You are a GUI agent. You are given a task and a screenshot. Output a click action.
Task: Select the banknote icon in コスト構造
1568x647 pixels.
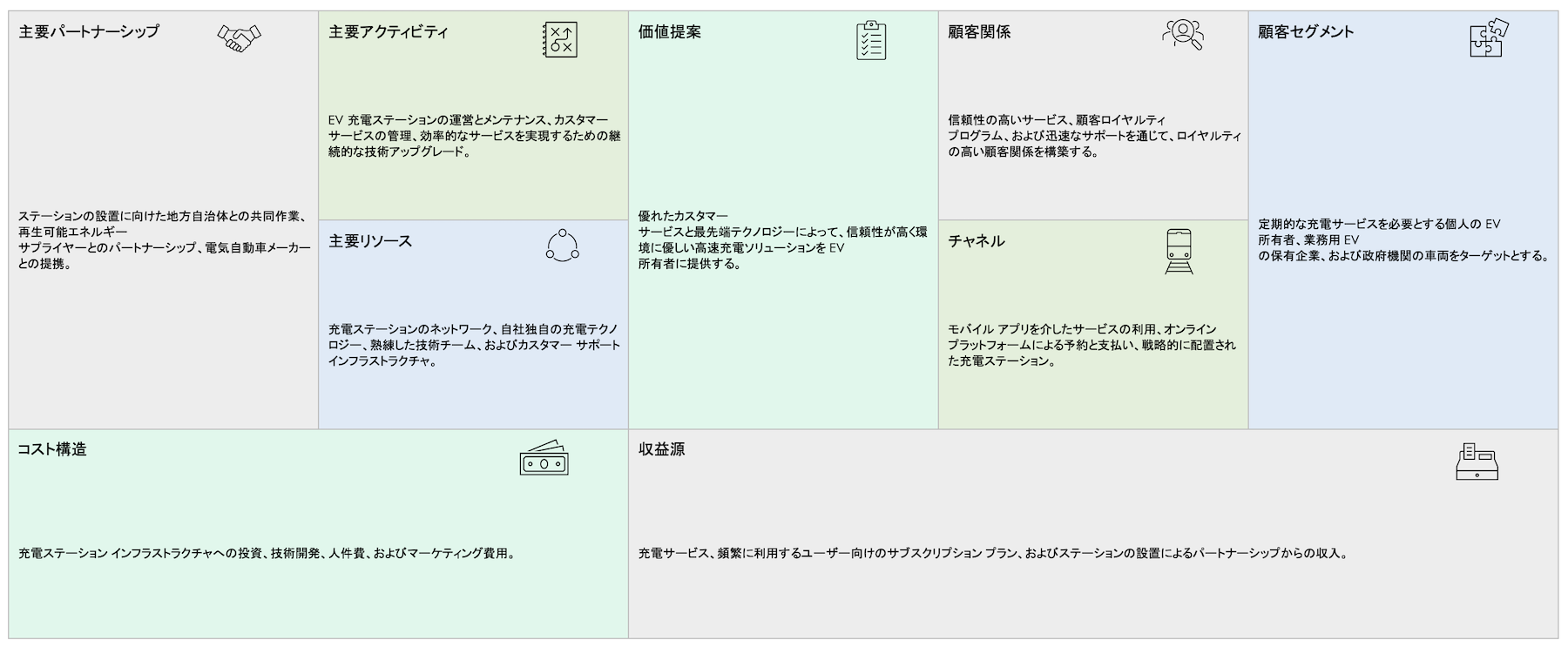[544, 457]
